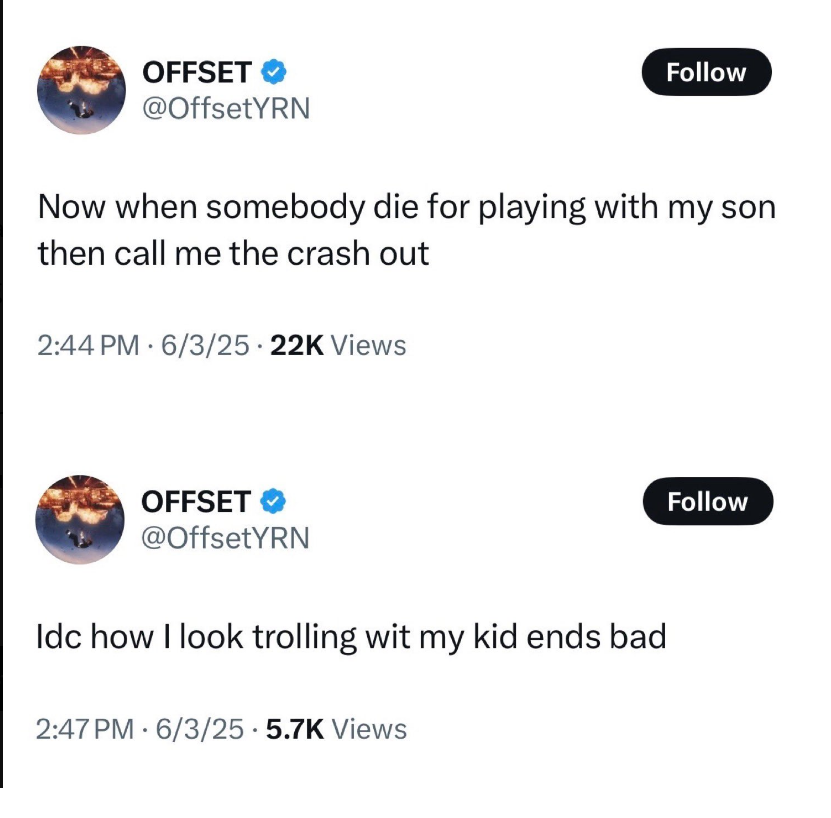The width and height of the screenshot is (831, 818).
Task: Visit the @OffsetYRN handle in the first tweet
Action: tap(226, 107)
